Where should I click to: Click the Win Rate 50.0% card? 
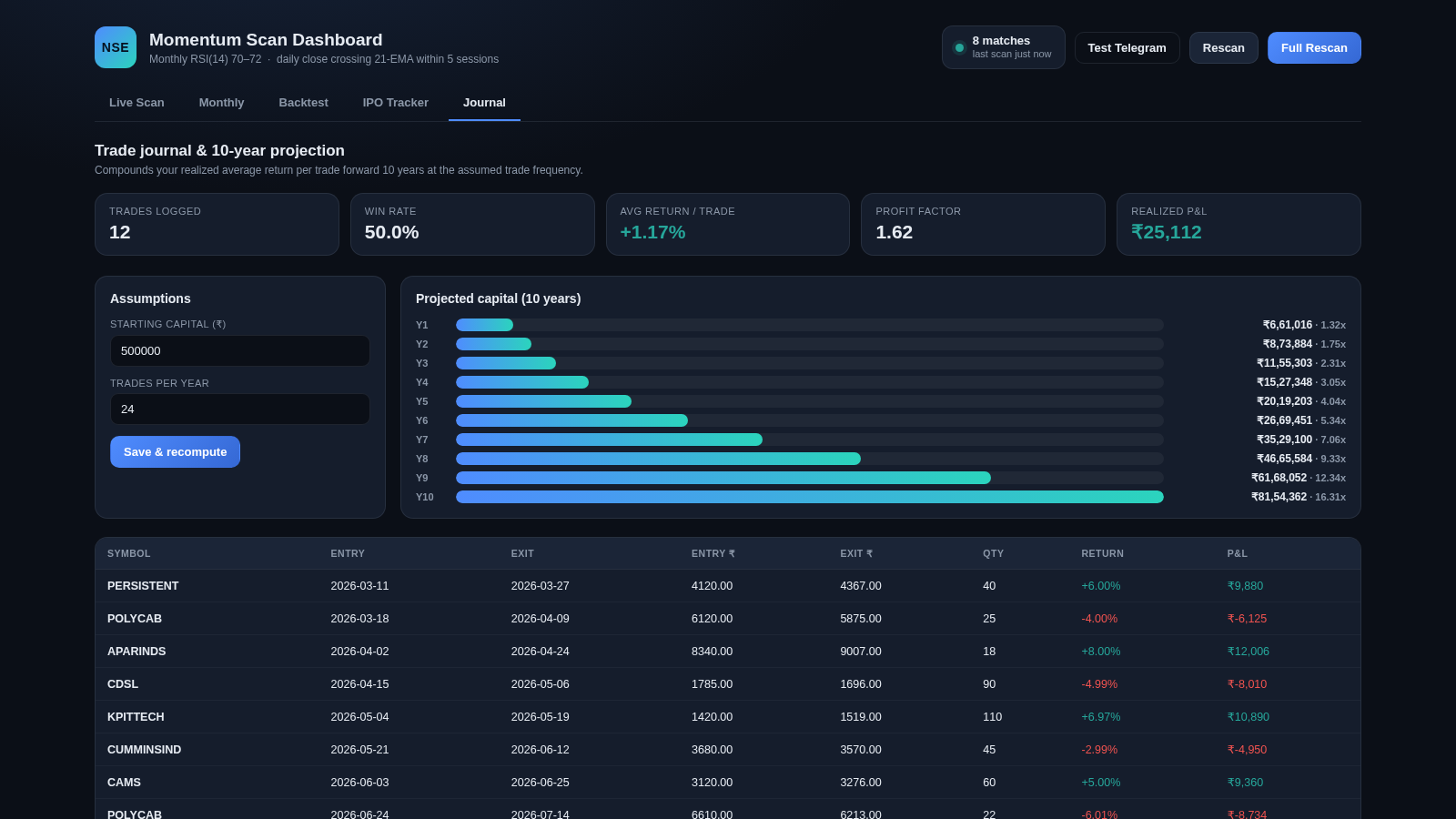click(x=472, y=224)
